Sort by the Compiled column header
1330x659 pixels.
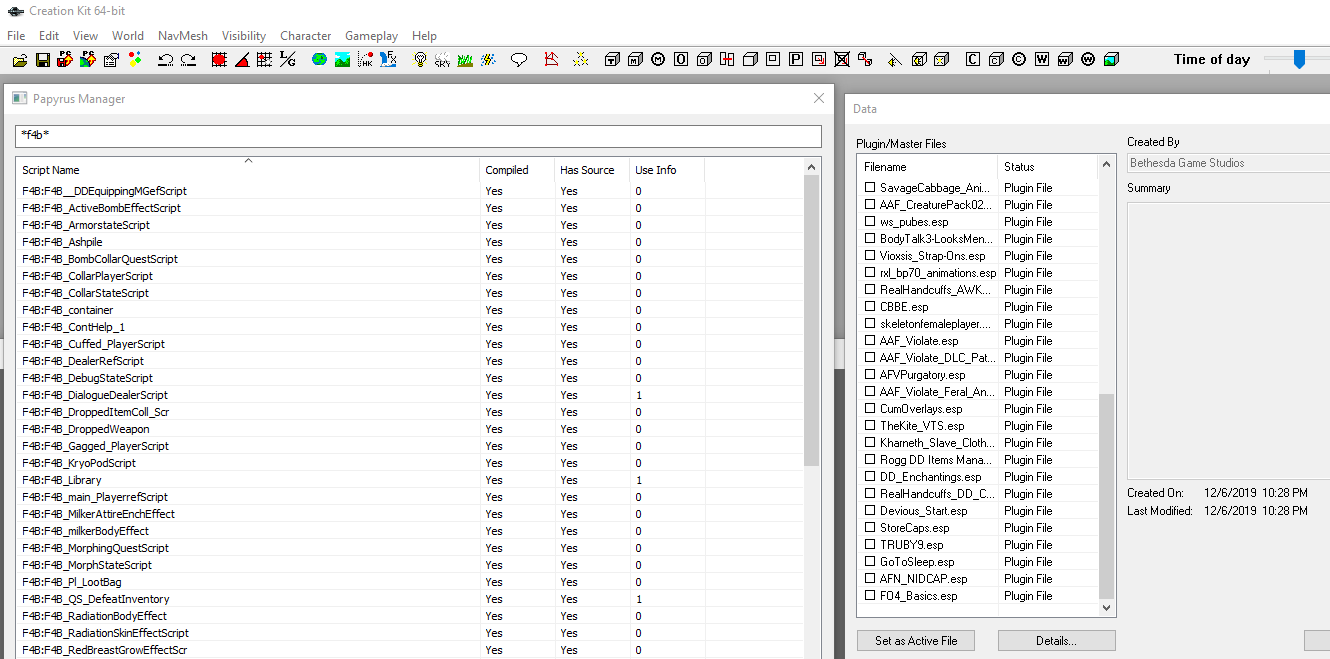coord(516,170)
